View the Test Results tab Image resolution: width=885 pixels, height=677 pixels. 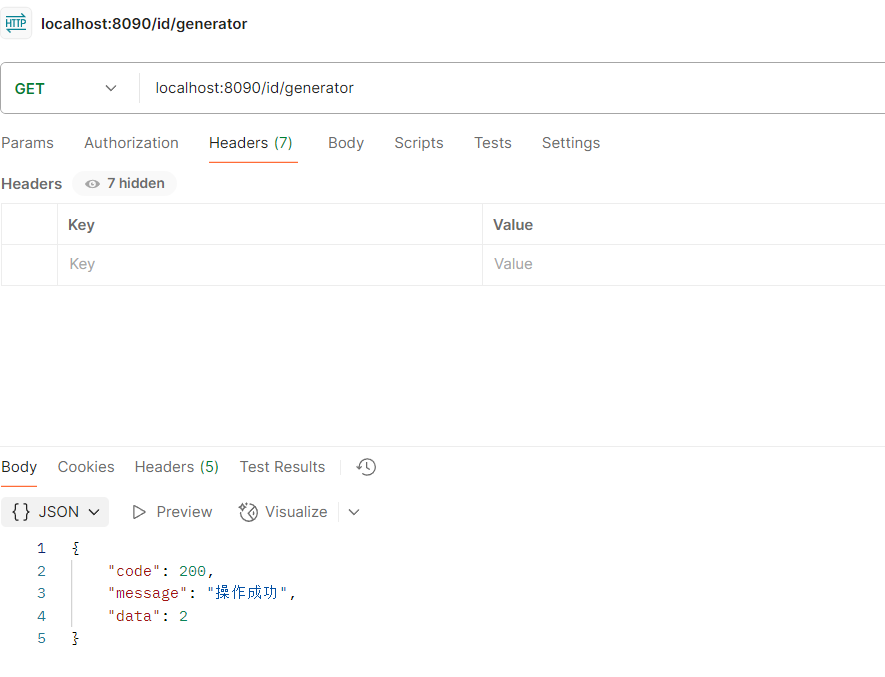pyautogui.click(x=282, y=466)
